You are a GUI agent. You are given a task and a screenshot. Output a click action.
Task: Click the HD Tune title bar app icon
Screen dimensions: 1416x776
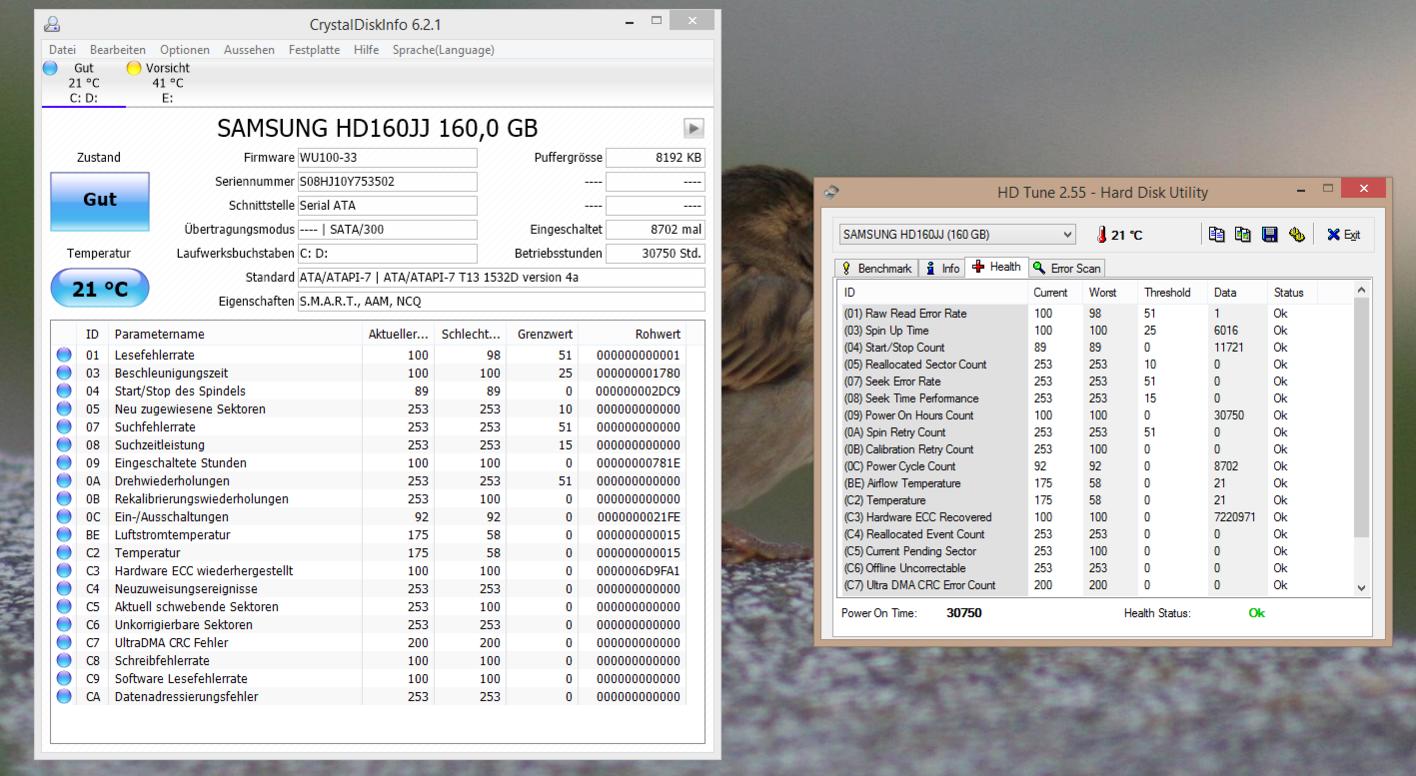(832, 192)
